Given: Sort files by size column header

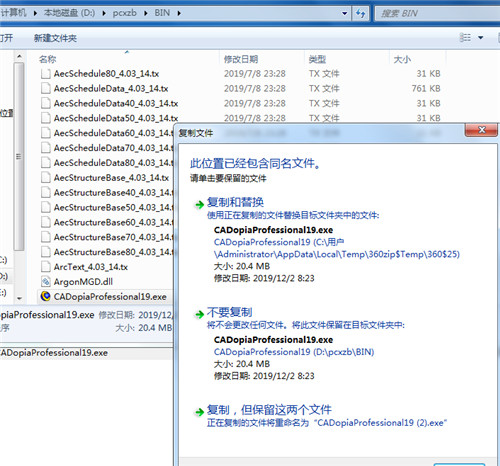Looking at the screenshot, I should (x=402, y=59).
